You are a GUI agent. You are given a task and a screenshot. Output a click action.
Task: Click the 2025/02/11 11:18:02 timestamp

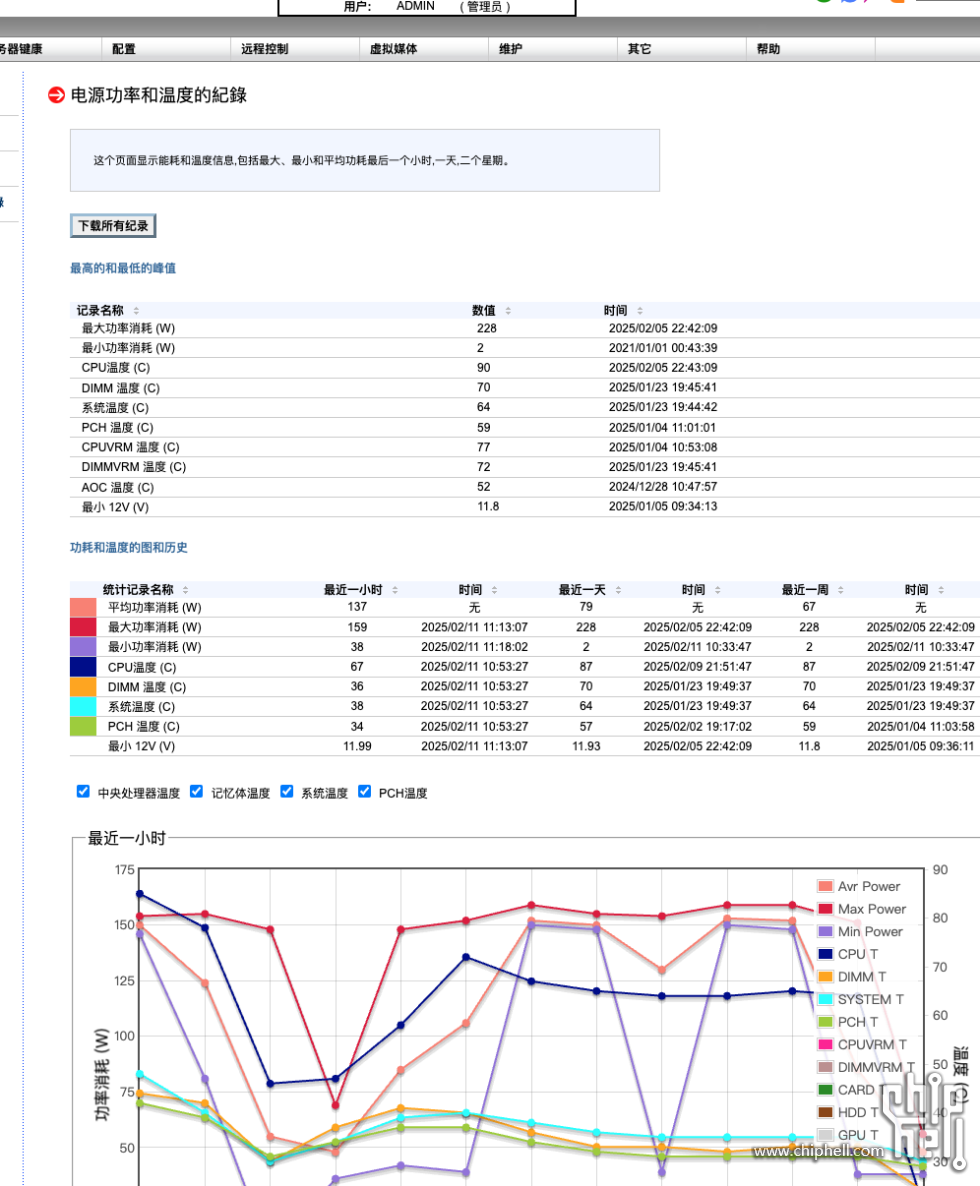pyautogui.click(x=475, y=647)
